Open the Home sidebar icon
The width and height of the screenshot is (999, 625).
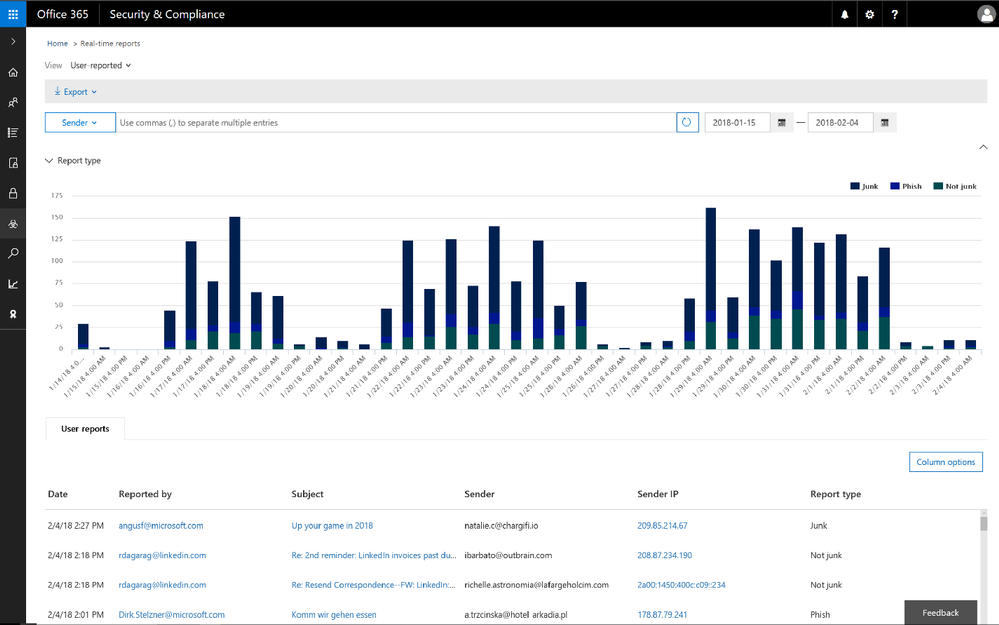(x=13, y=72)
